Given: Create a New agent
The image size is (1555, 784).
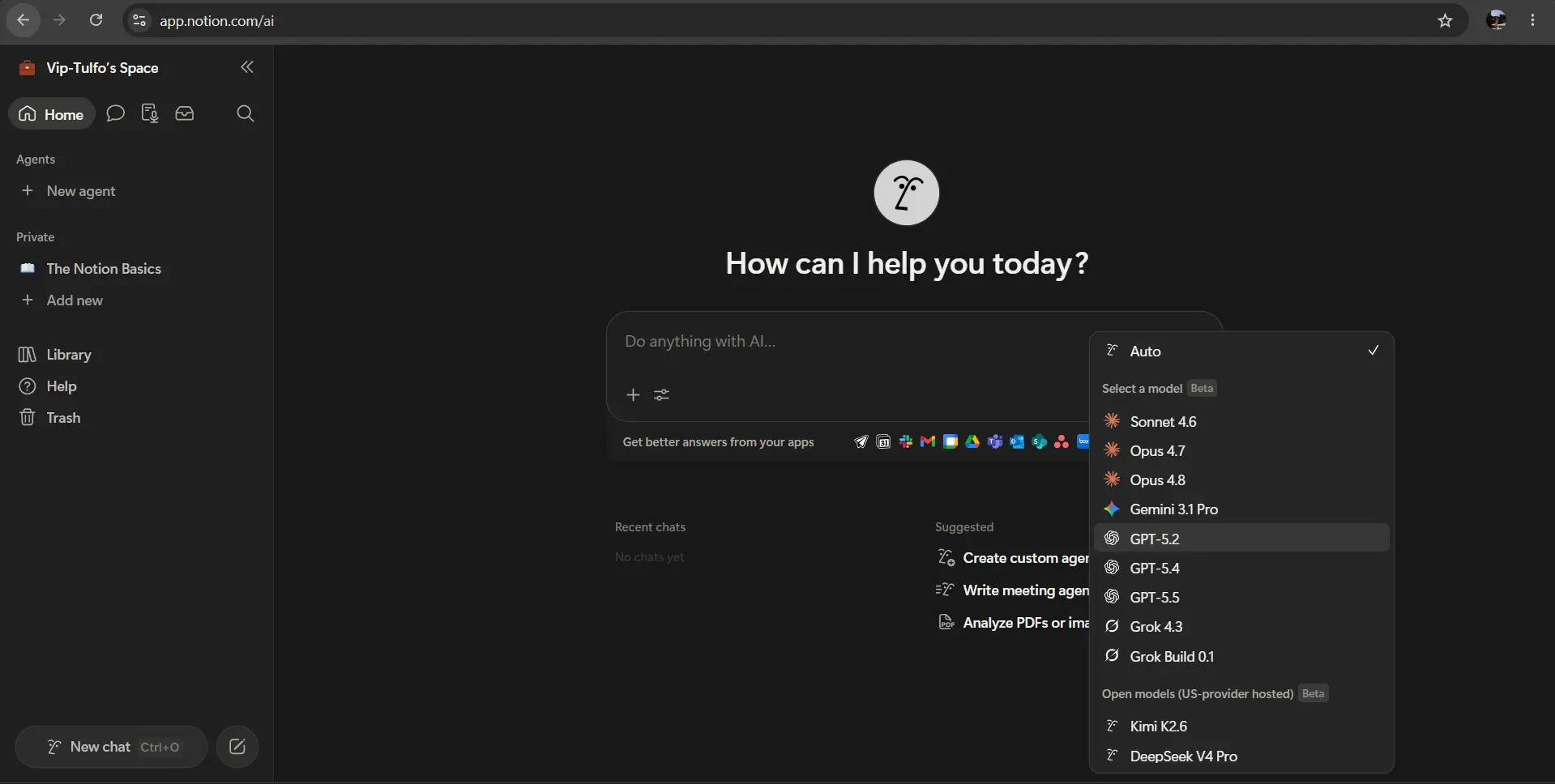Looking at the screenshot, I should click(x=81, y=191).
